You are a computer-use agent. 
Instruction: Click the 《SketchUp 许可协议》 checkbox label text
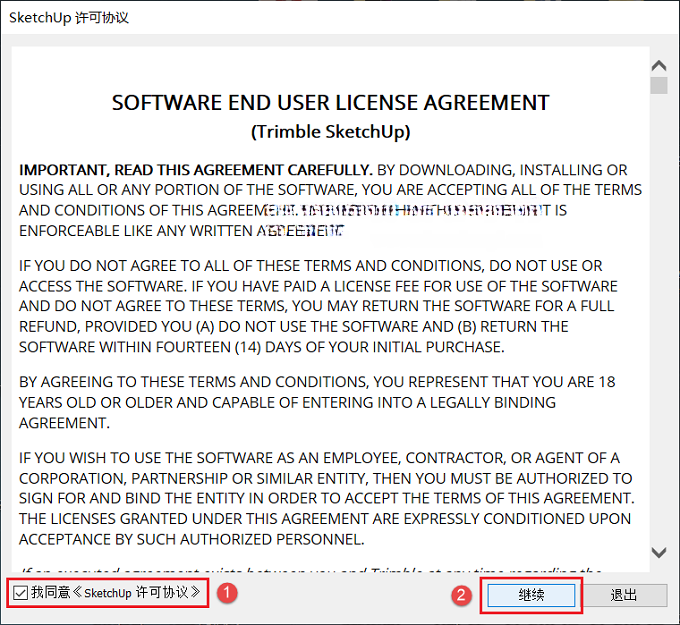point(136,592)
